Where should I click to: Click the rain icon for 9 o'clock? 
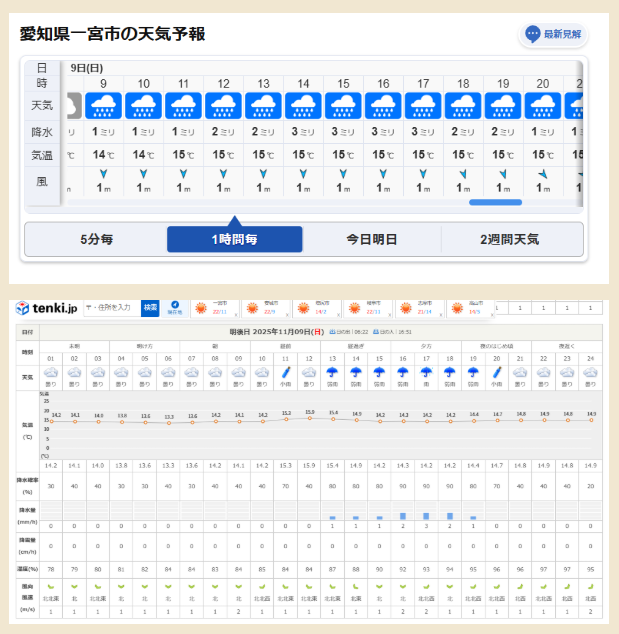point(103,105)
